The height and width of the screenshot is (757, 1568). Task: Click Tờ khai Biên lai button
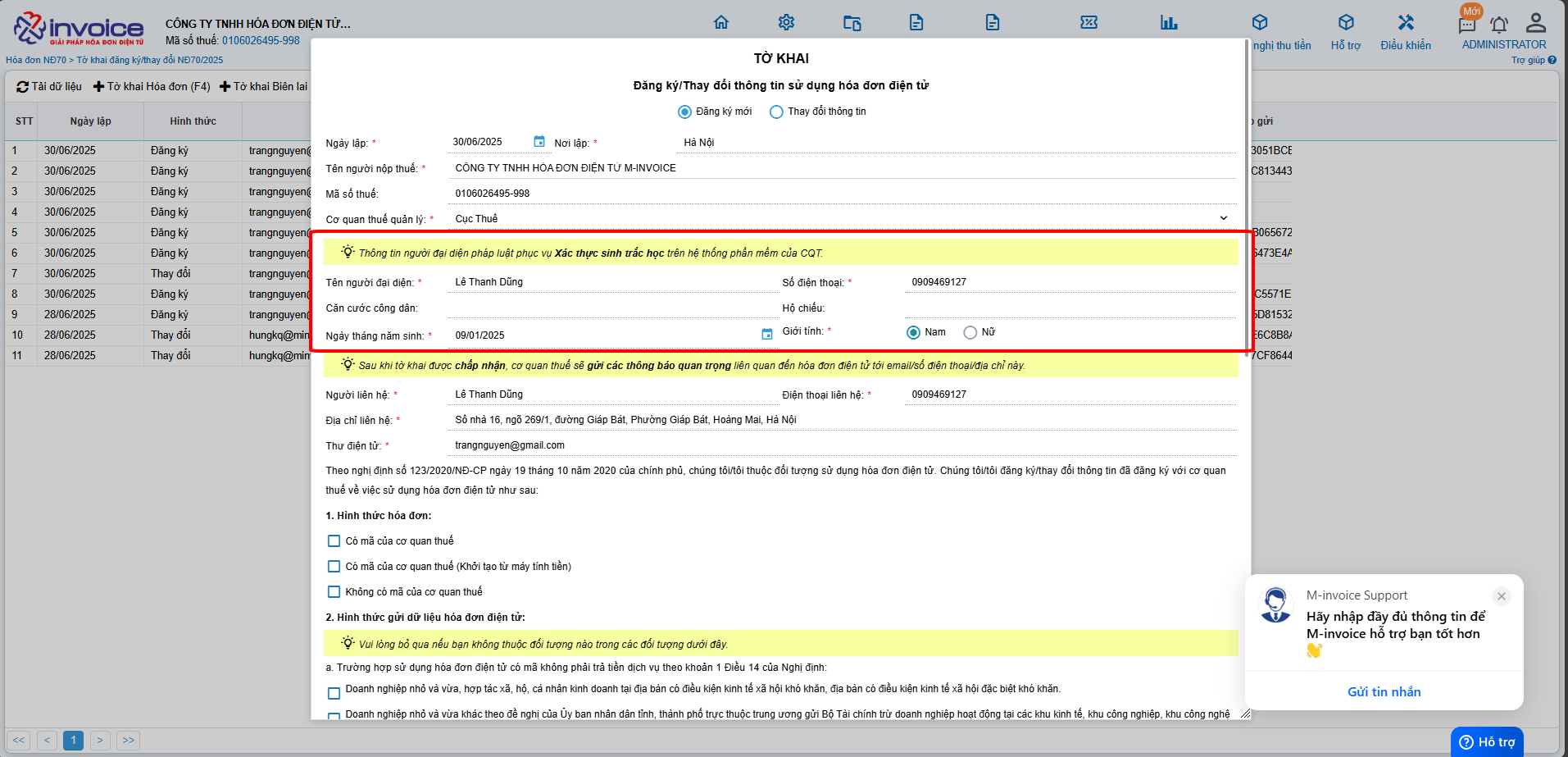click(x=263, y=86)
